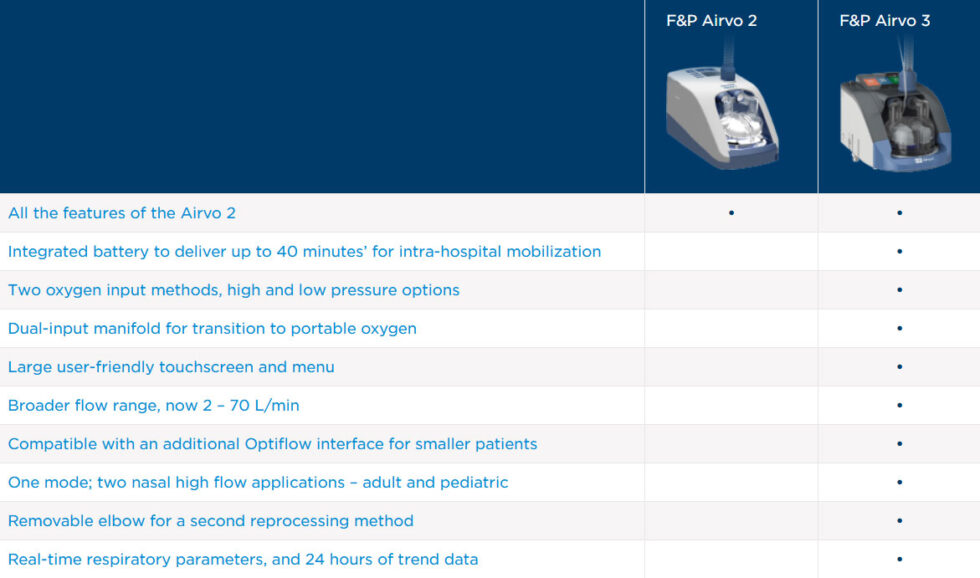The height and width of the screenshot is (578, 980).
Task: Click the F&P Airvo 2 product image
Action: pos(722,112)
